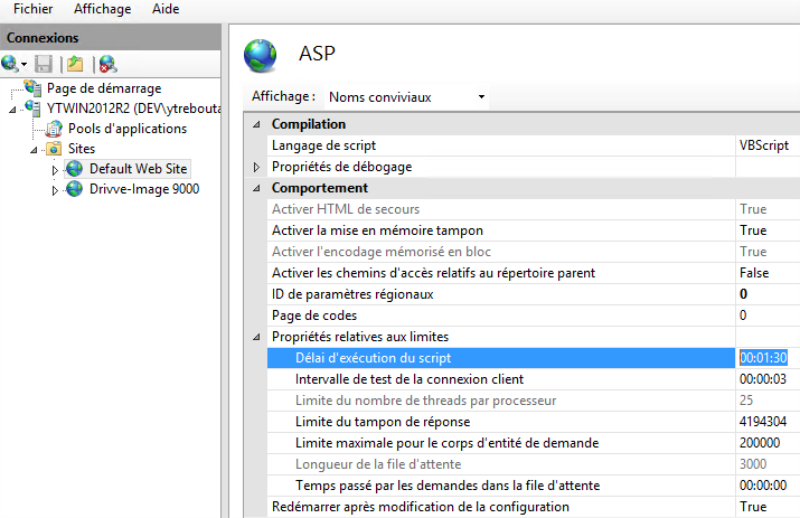The image size is (800, 518).
Task: Click the False value of chemins d'accès relatifs
Action: point(754,273)
